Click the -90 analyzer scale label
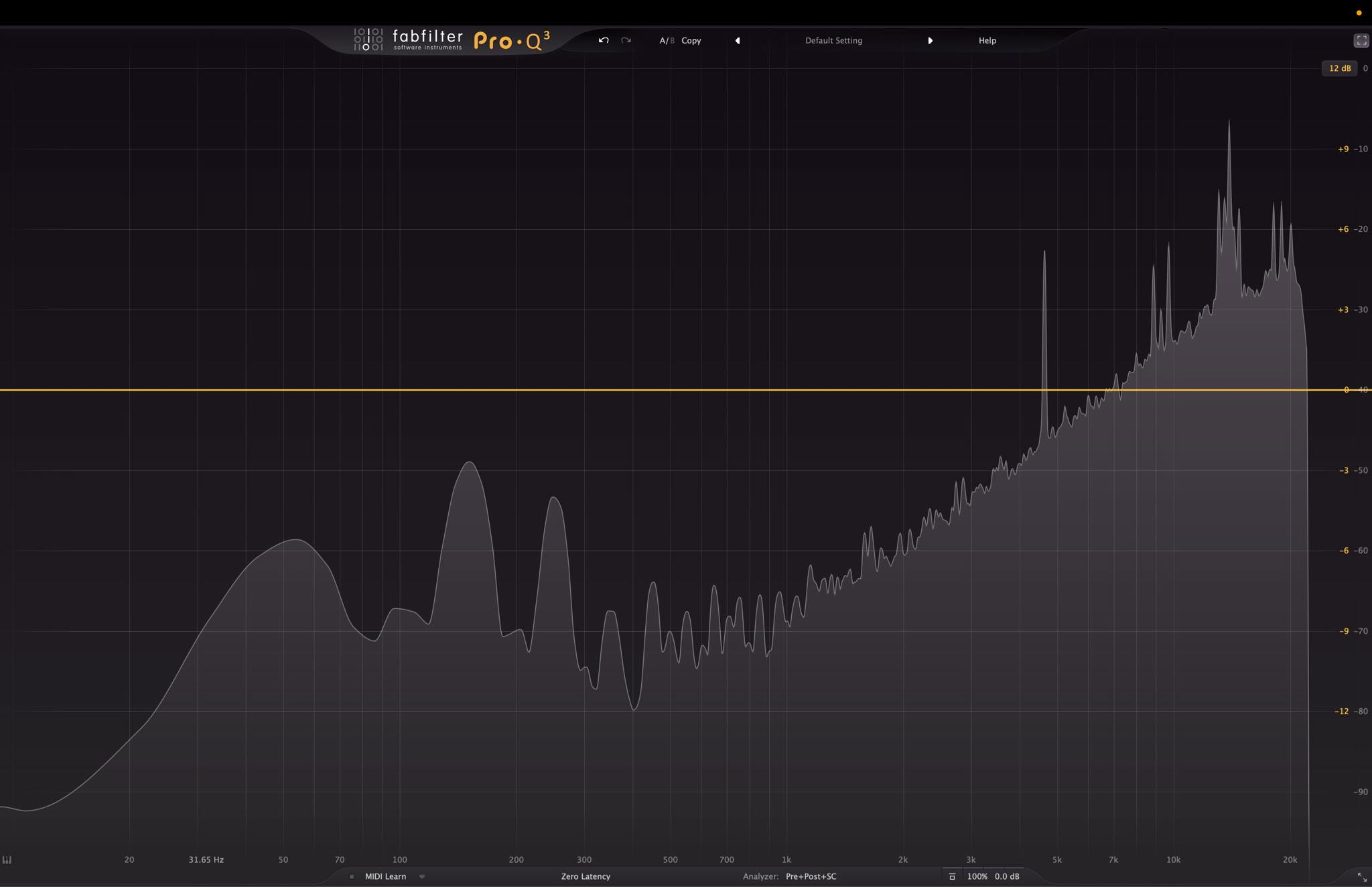Viewport: 1372px width, 887px height. pos(1361,792)
